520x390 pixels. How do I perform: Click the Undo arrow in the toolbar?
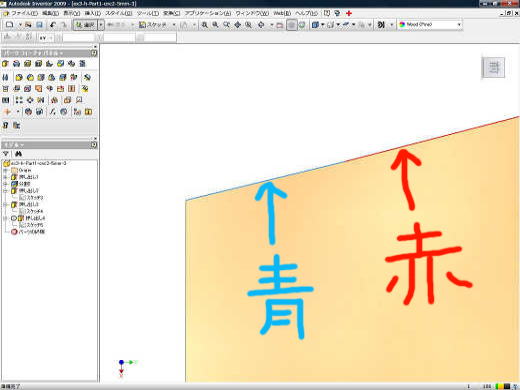click(x=53, y=25)
